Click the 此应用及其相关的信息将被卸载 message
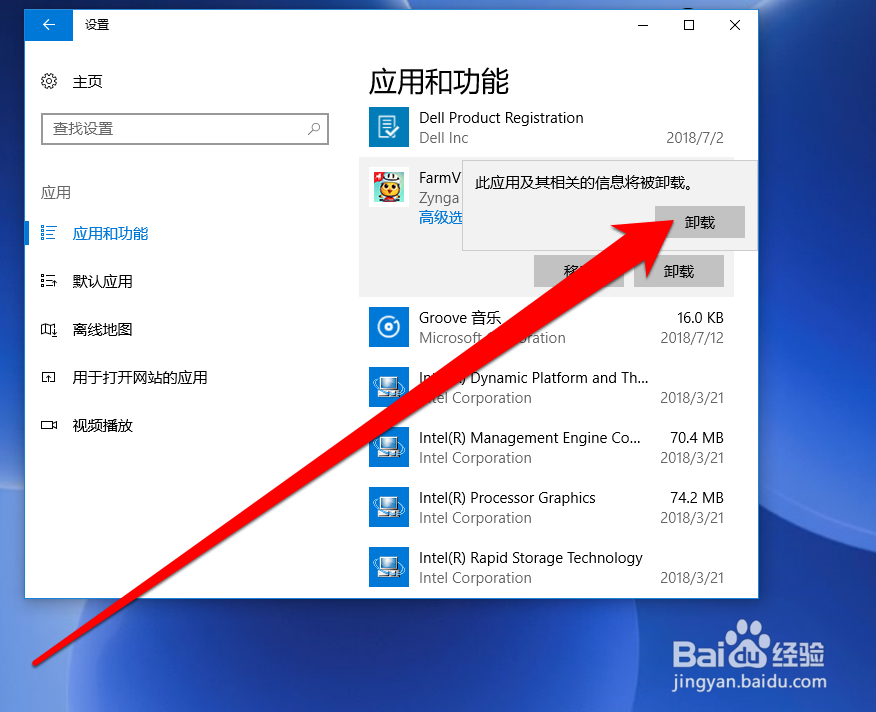Viewport: 876px width, 712px height. coord(584,183)
